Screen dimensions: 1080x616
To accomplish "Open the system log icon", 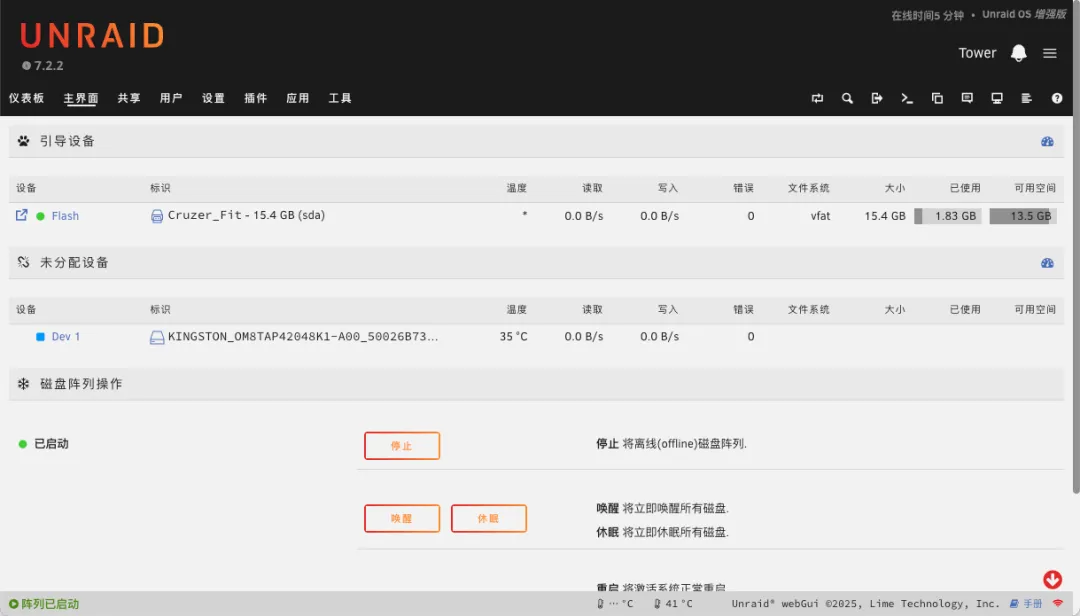I will pyautogui.click(x=1026, y=98).
